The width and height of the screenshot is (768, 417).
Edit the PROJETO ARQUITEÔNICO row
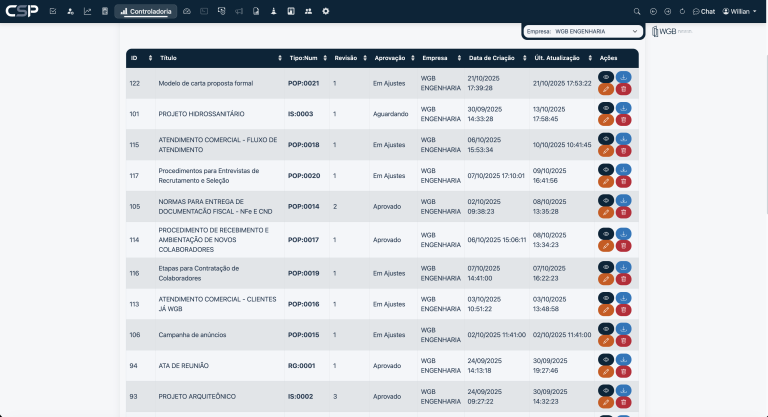point(606,403)
